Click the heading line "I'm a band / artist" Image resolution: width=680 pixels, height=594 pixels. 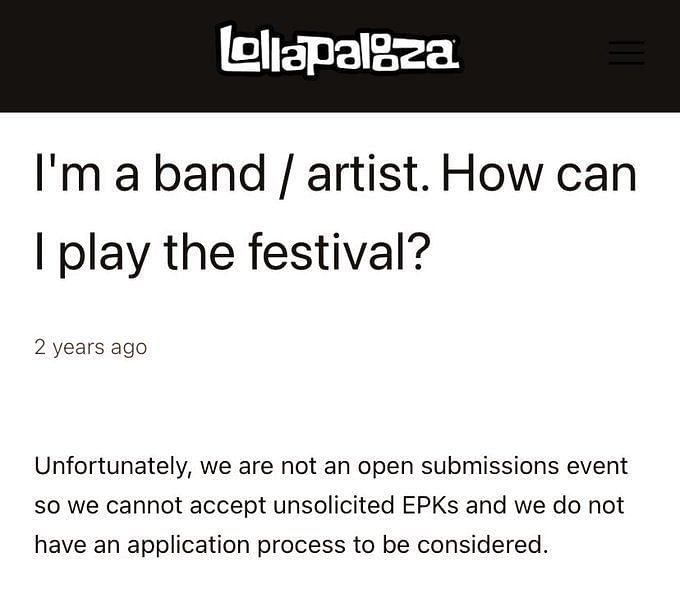pos(232,174)
